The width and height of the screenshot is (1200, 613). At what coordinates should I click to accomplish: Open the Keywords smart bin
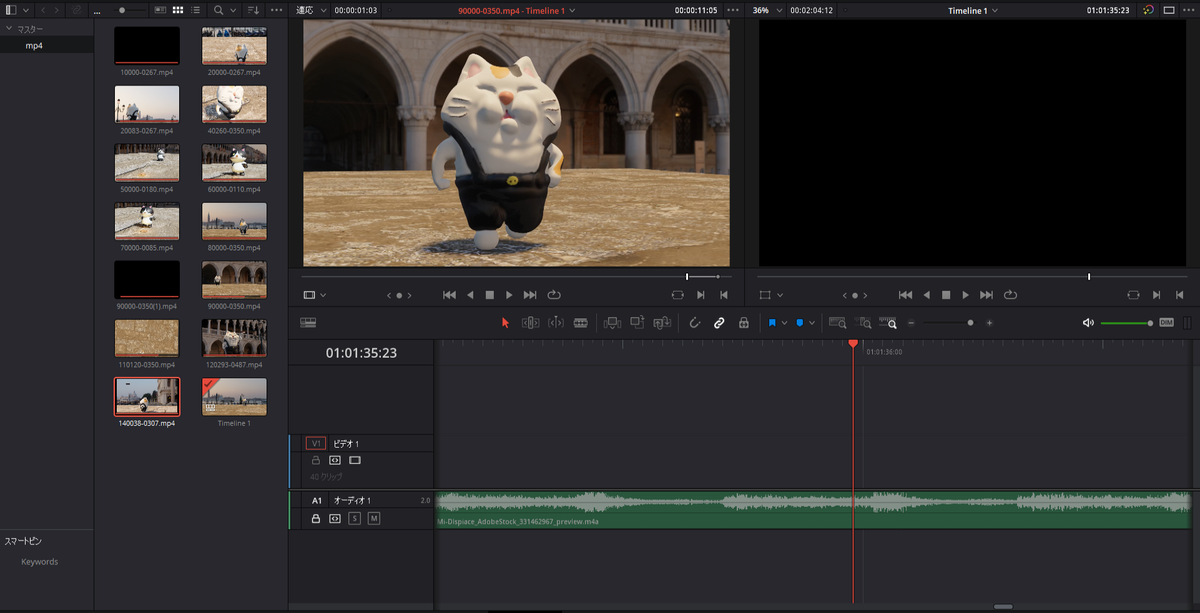click(x=40, y=562)
